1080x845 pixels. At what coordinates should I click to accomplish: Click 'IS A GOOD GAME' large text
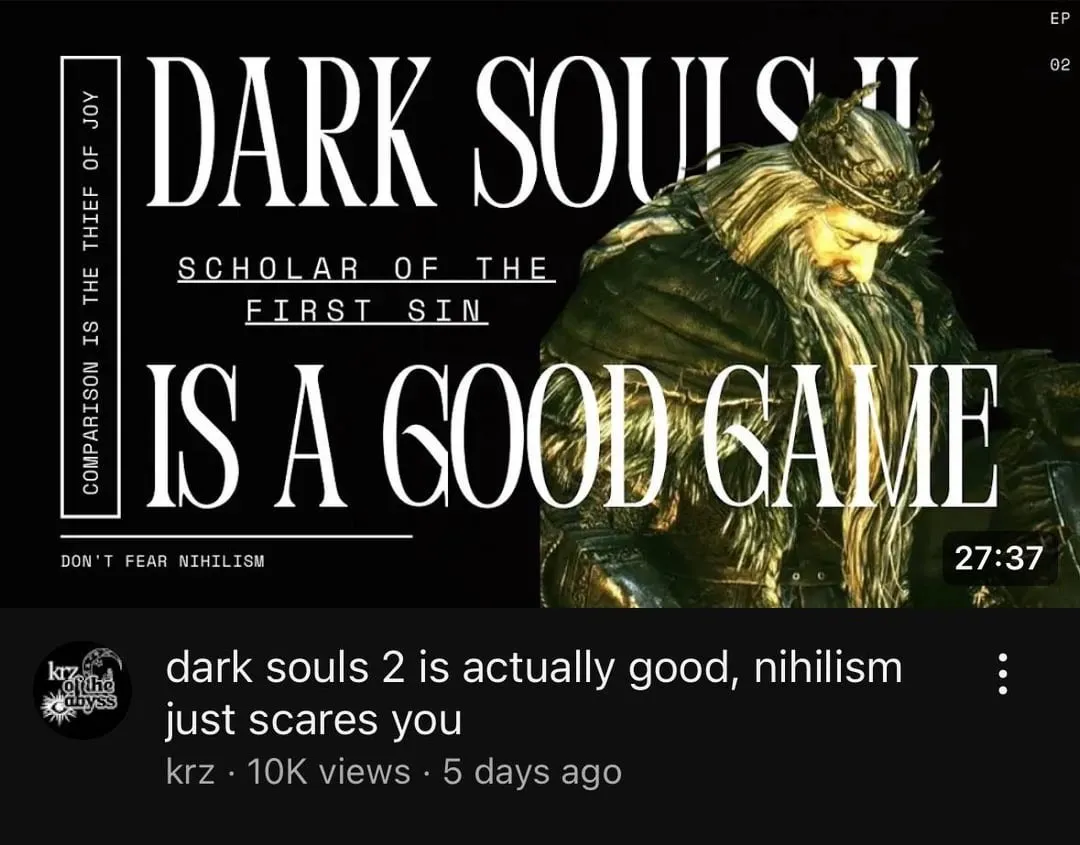pyautogui.click(x=570, y=436)
